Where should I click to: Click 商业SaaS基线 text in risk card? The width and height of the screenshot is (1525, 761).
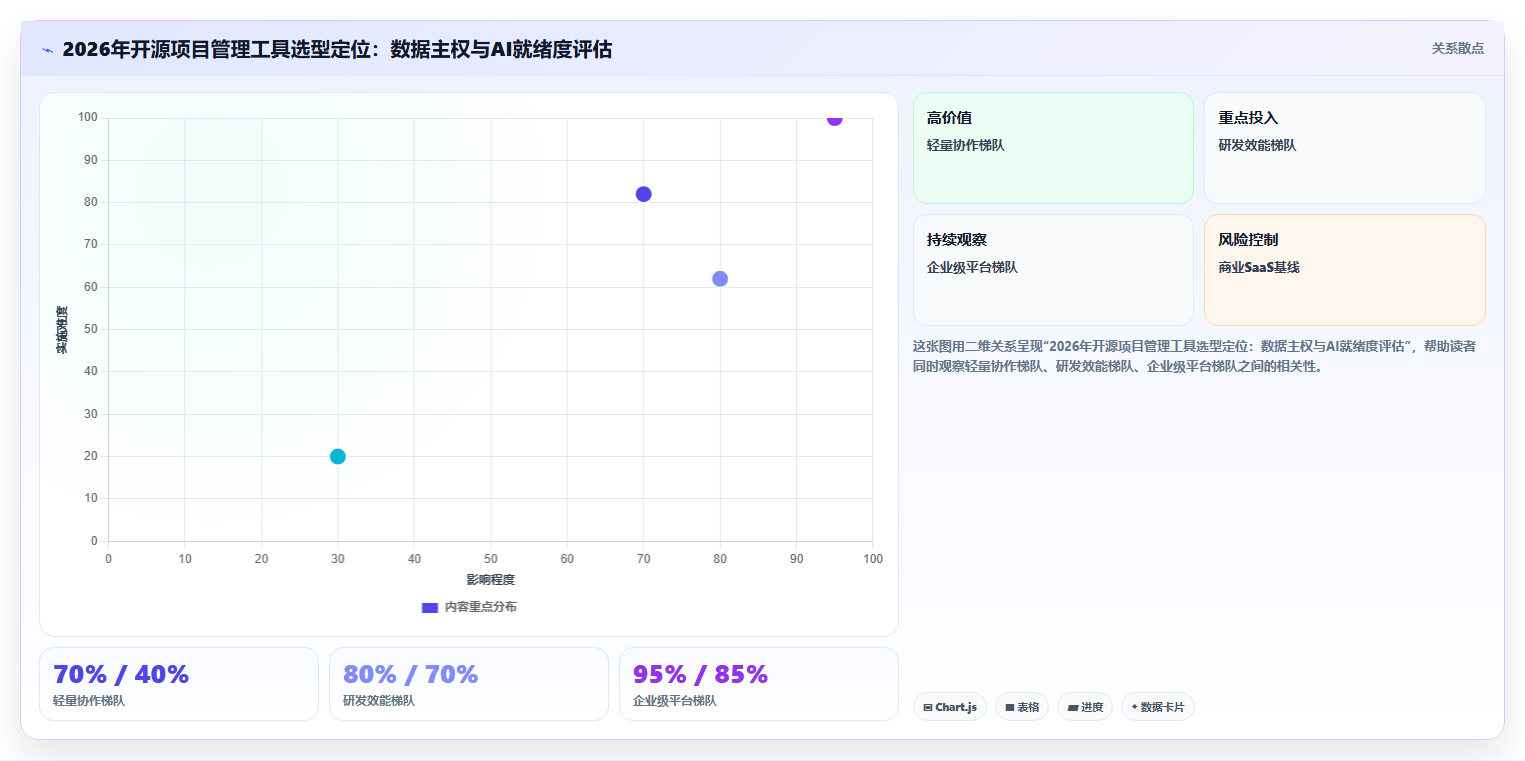(x=1258, y=267)
